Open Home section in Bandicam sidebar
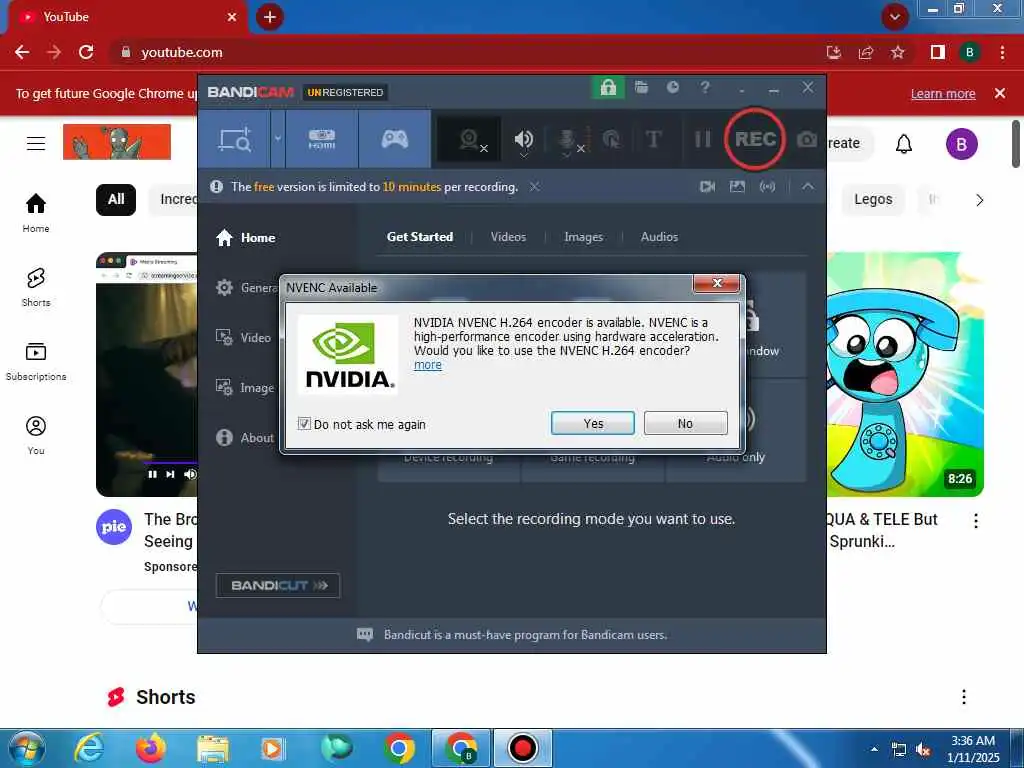Screen dimensions: 1024x768 click(x=246, y=238)
